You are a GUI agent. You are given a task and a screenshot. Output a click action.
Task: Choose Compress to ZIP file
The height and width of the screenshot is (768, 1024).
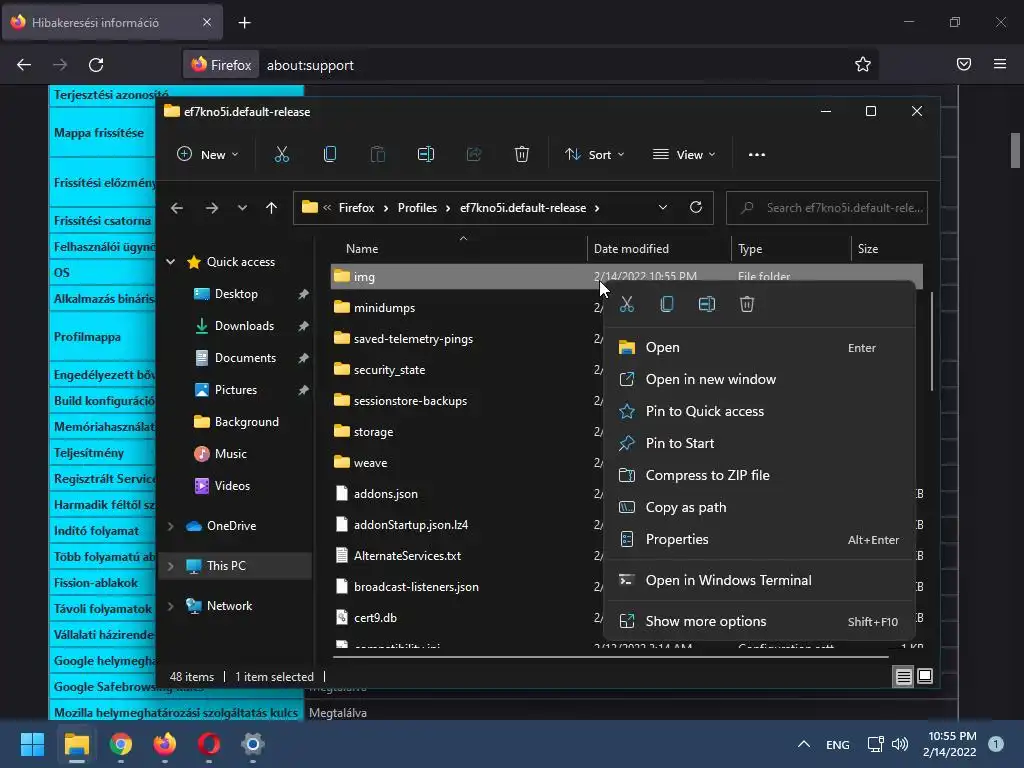coord(759,475)
